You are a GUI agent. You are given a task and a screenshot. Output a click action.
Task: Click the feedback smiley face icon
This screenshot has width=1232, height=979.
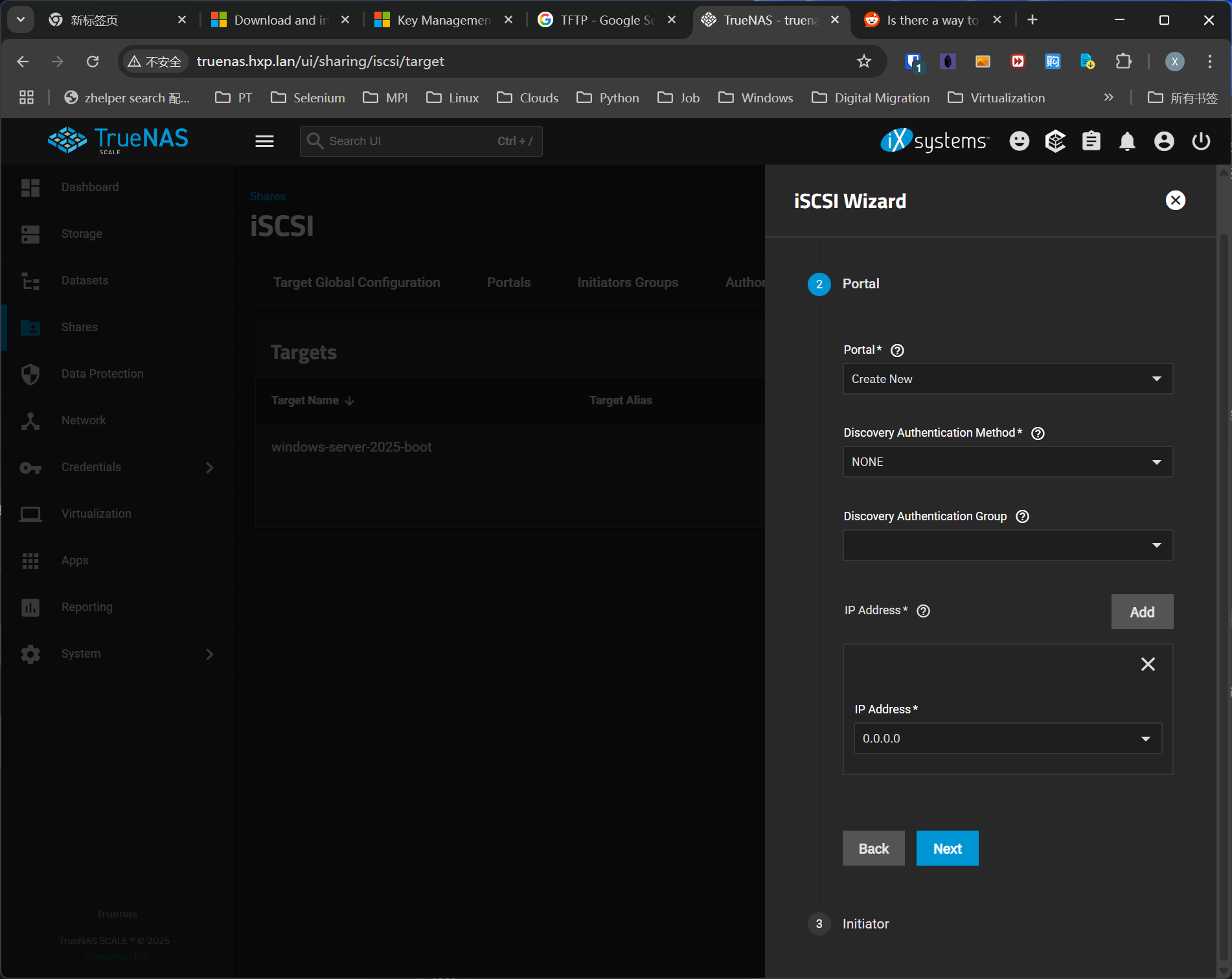(1019, 141)
